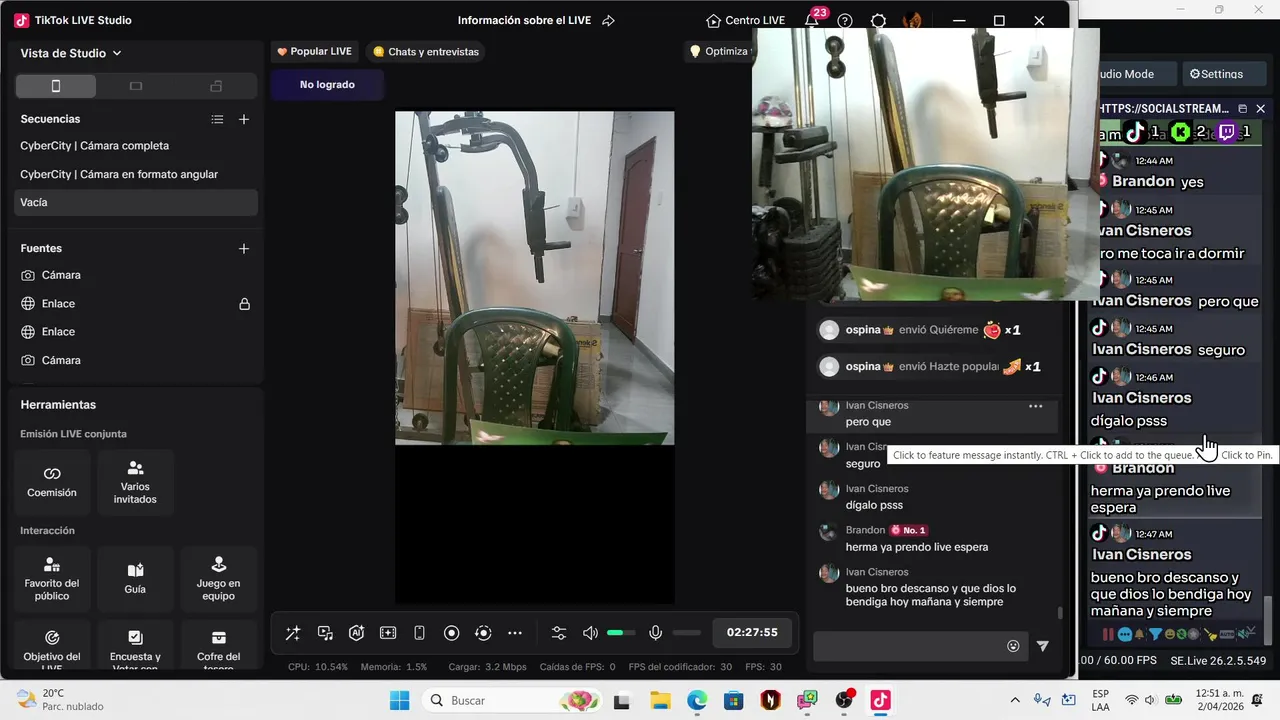Viewport: 1280px width, 720px height.
Task: Open TikTok LIVE Studio taskbar icon
Action: (x=881, y=700)
